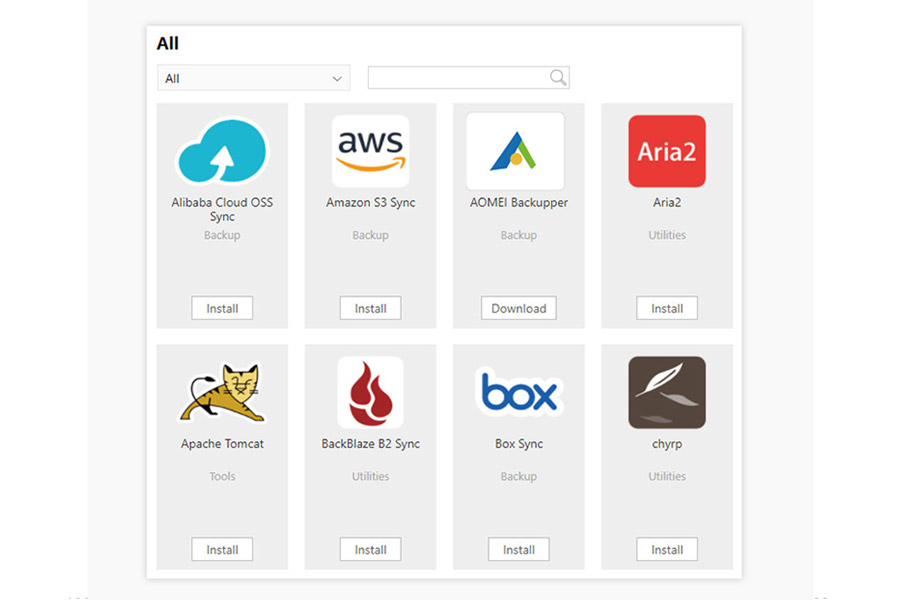The height and width of the screenshot is (600, 900).
Task: Click the BackBlaze B2 Sync flame icon
Action: pos(370,392)
